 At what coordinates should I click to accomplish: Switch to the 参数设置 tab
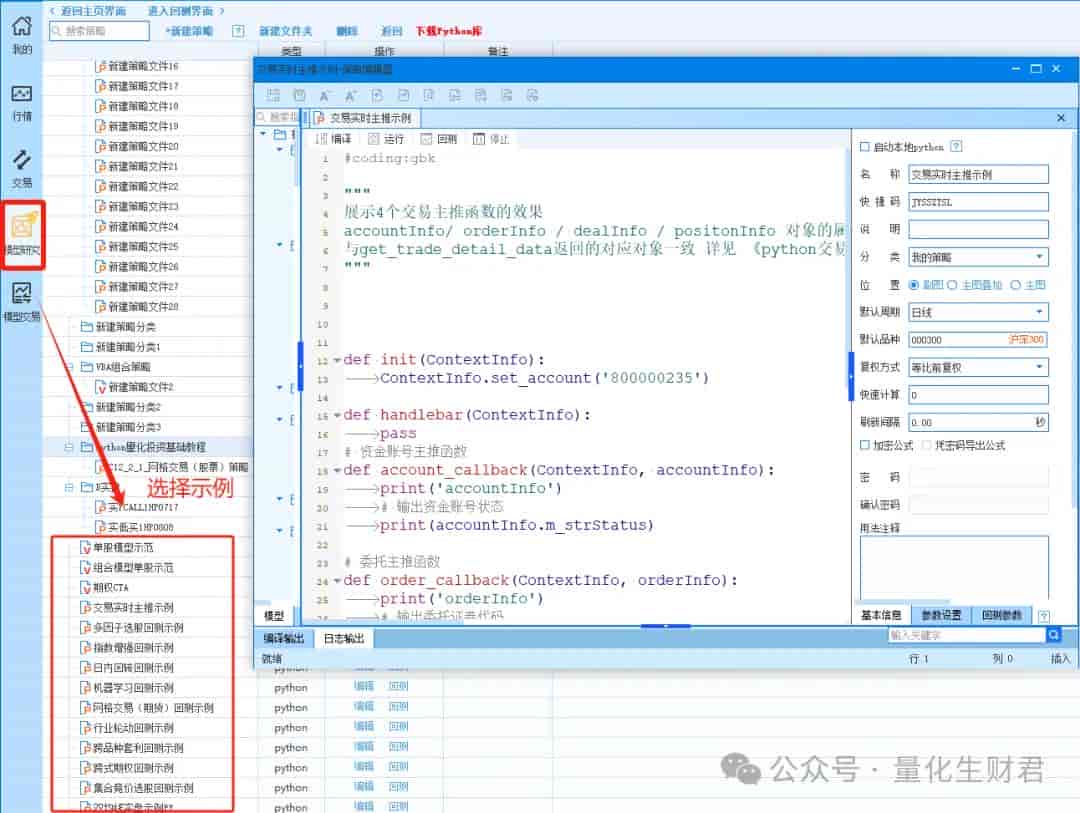(942, 615)
